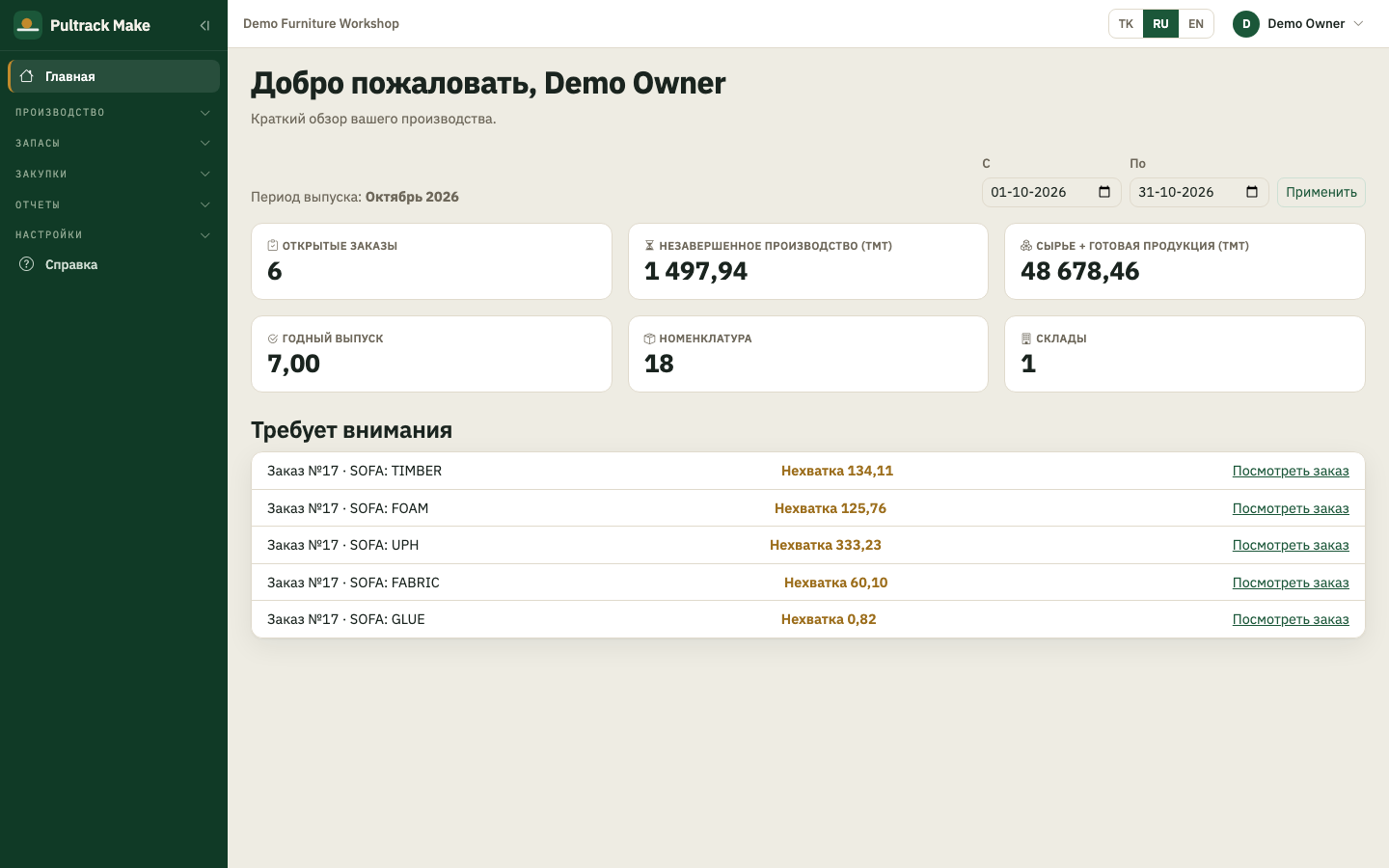Click the open orders value 6
Viewport: 1389px width, 868px height.
pos(275,271)
